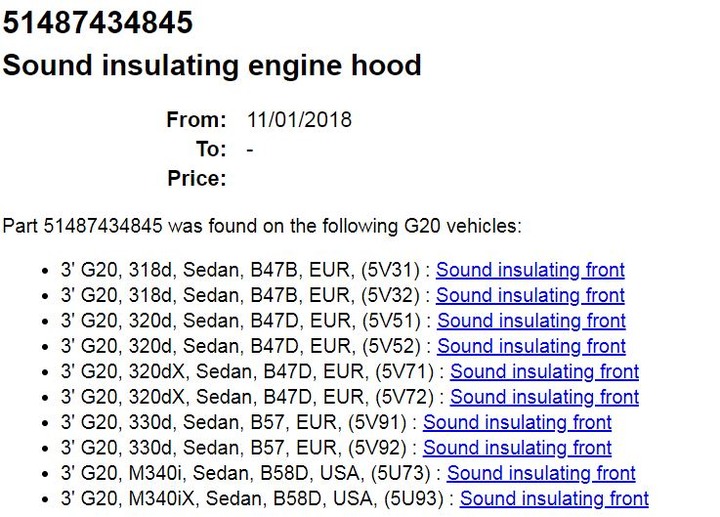Viewport: 720px width, 517px height.
Task: Open Sound insulating front link for M340iX 5U93
Action: point(554,499)
